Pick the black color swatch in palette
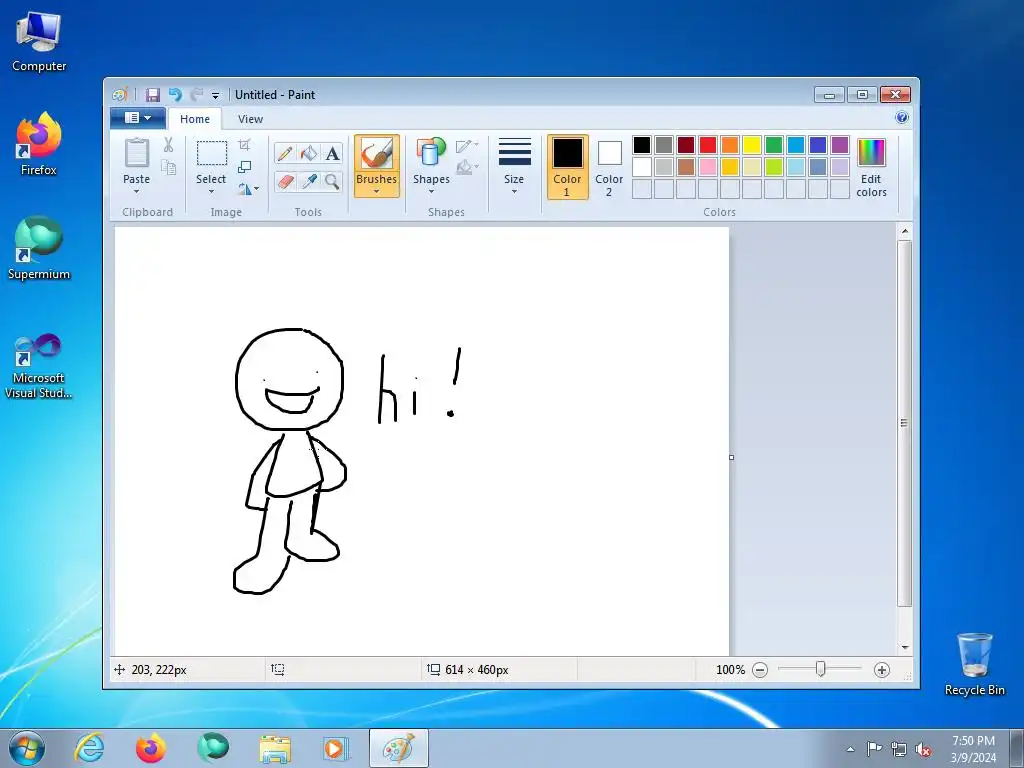Screen dimensions: 1024x768 642,145
